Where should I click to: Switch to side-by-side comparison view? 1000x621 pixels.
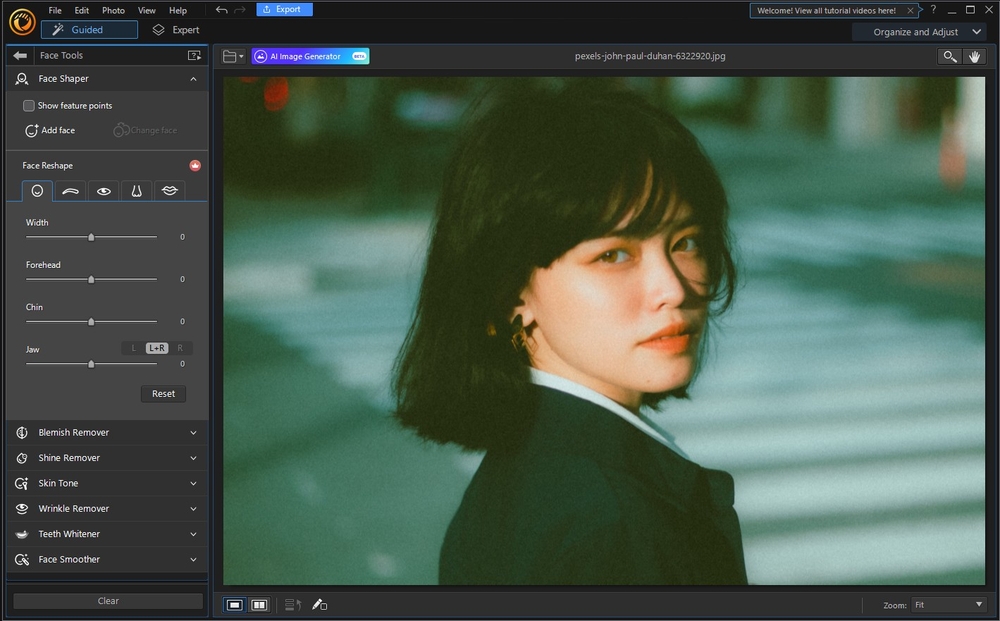[259, 604]
